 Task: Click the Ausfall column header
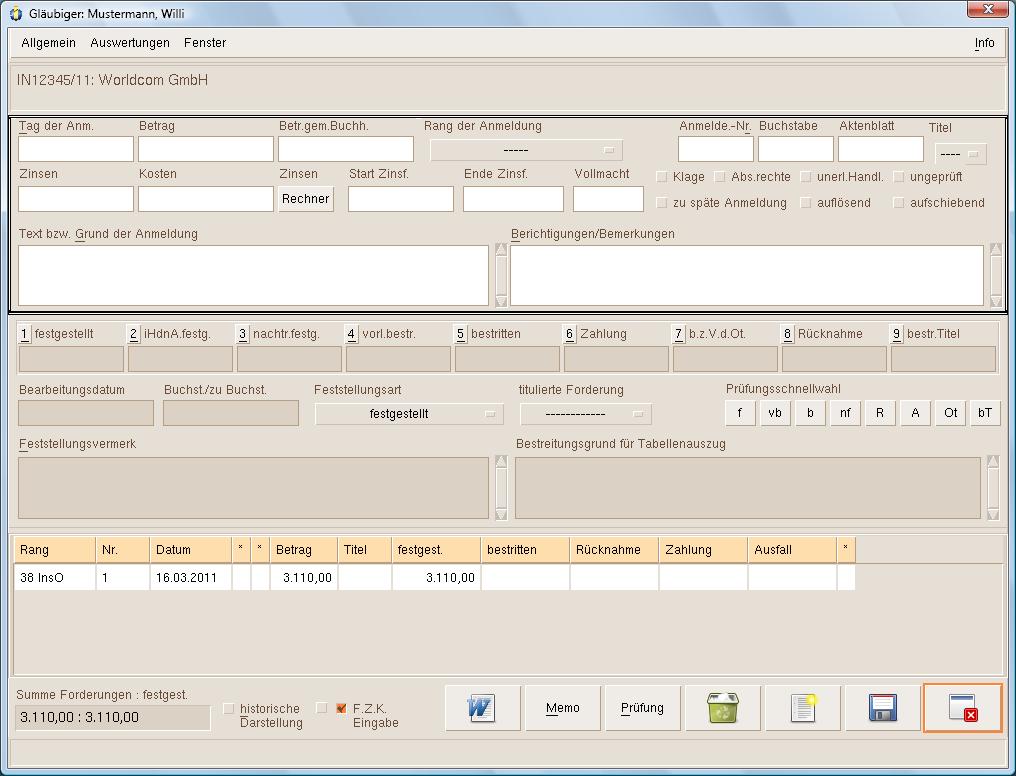pyautogui.click(x=792, y=550)
